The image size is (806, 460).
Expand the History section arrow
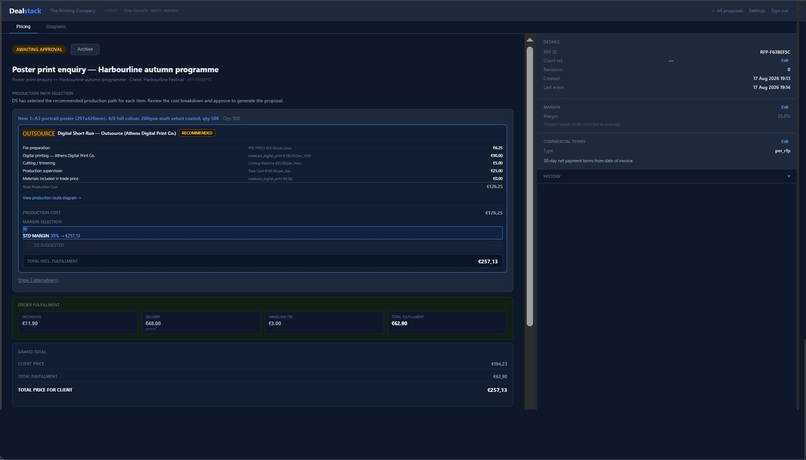pyautogui.click(x=789, y=176)
